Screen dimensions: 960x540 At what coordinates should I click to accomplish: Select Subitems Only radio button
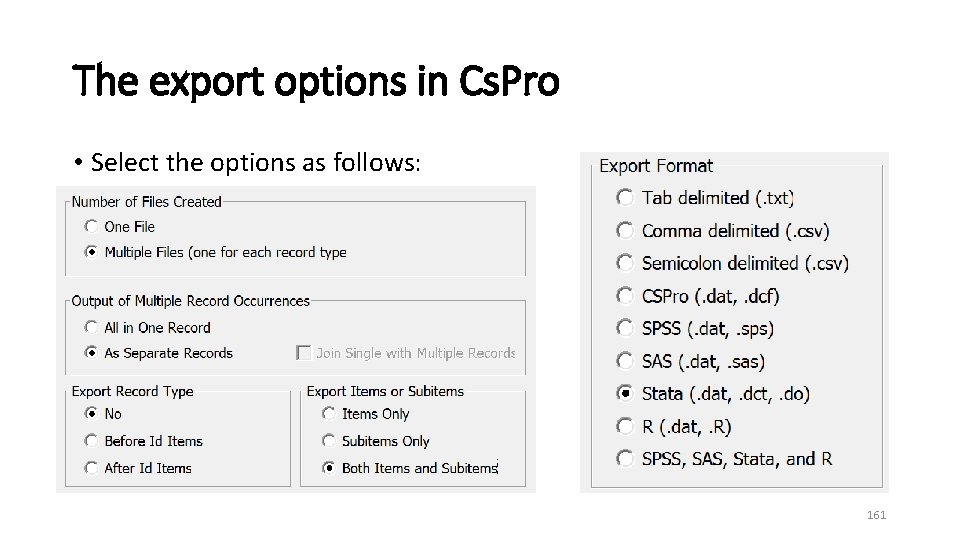pos(329,441)
